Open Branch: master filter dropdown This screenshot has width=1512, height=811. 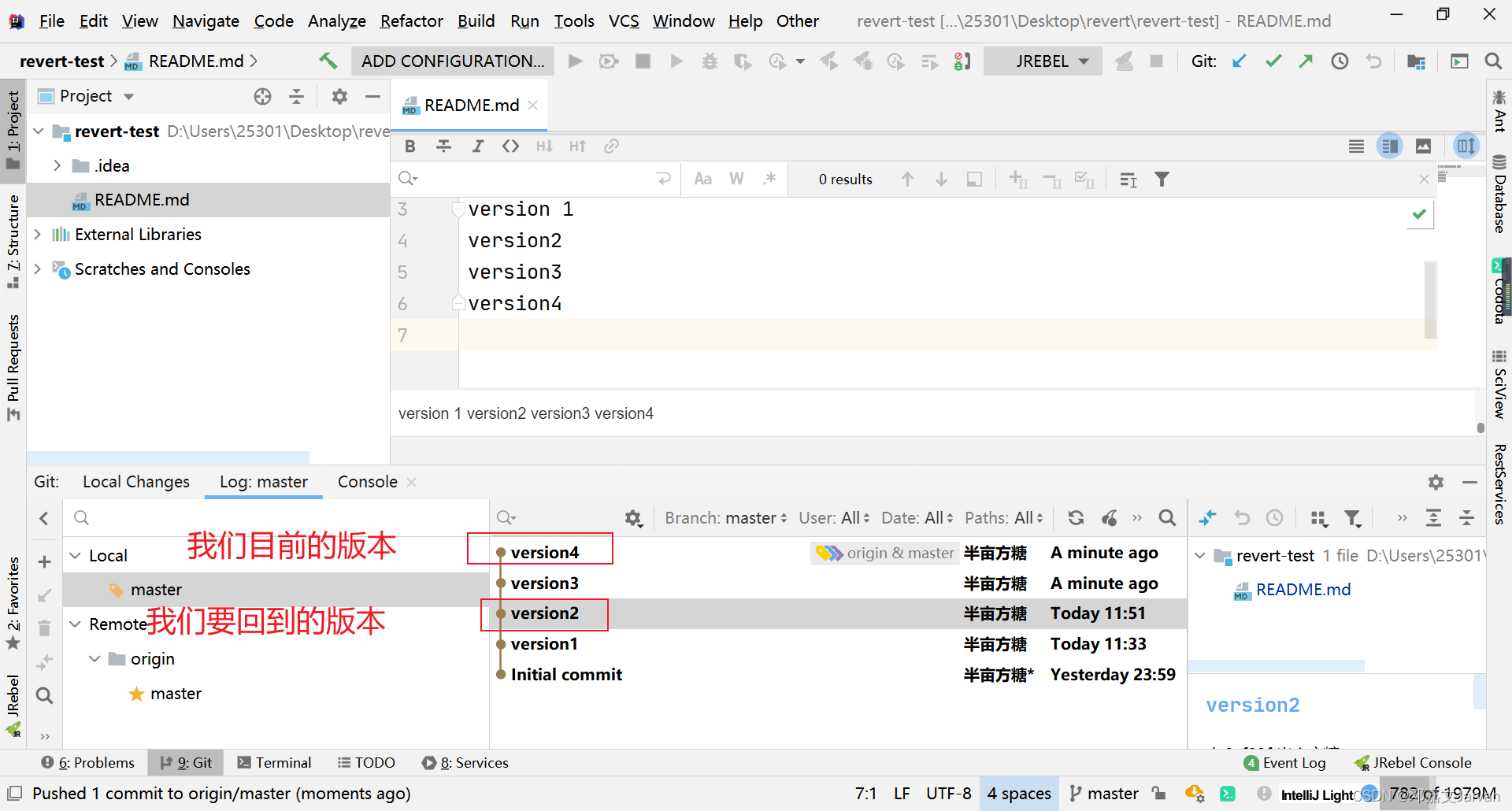[x=725, y=517]
